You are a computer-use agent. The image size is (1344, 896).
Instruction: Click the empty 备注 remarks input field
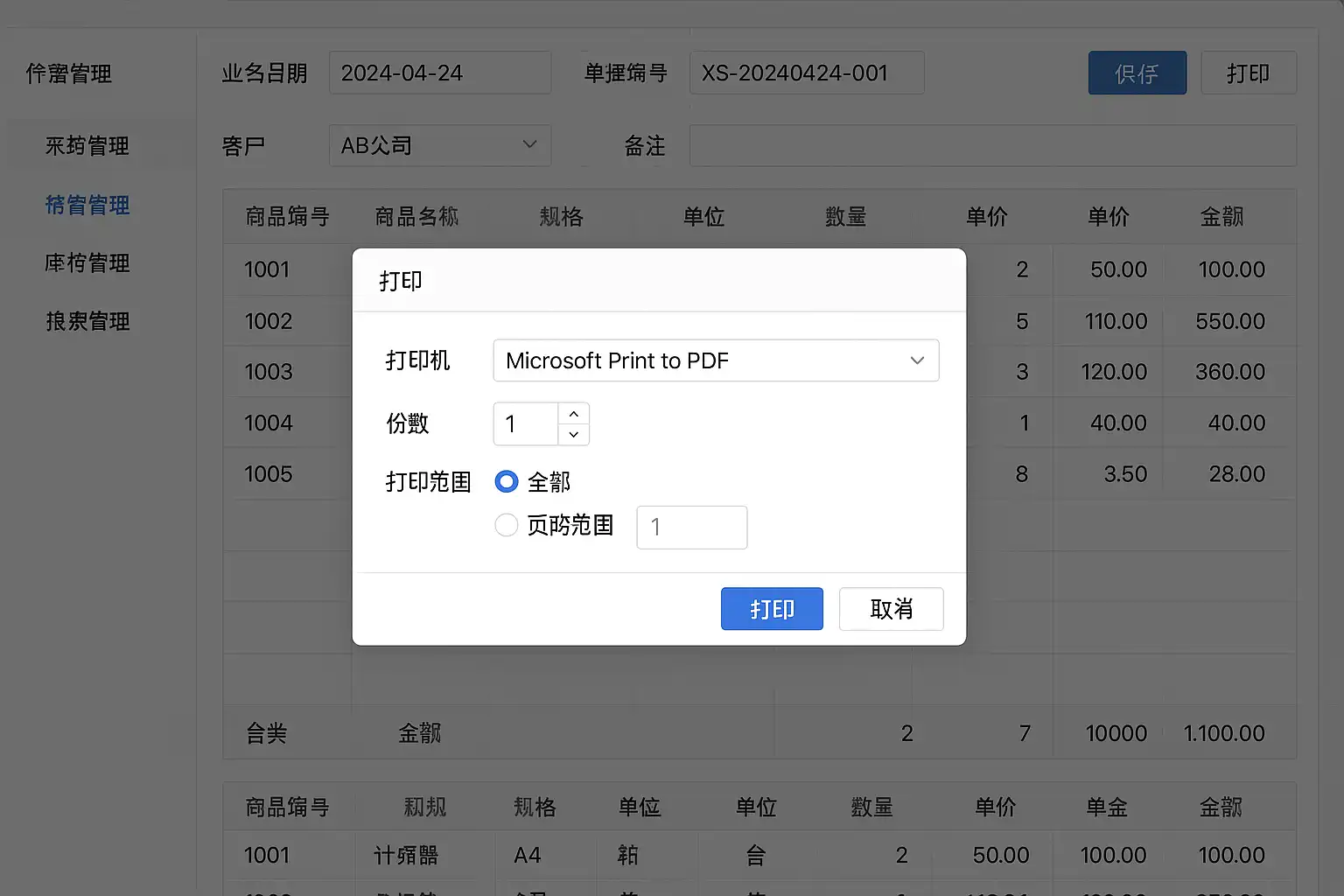992,145
